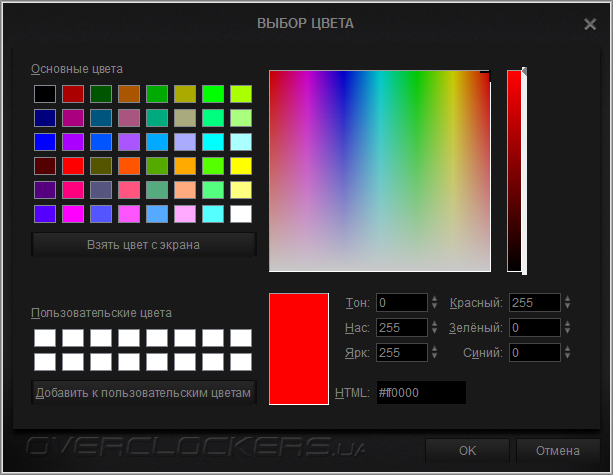
Task: Pick the white basic color swatch
Action: pyautogui.click(x=241, y=214)
